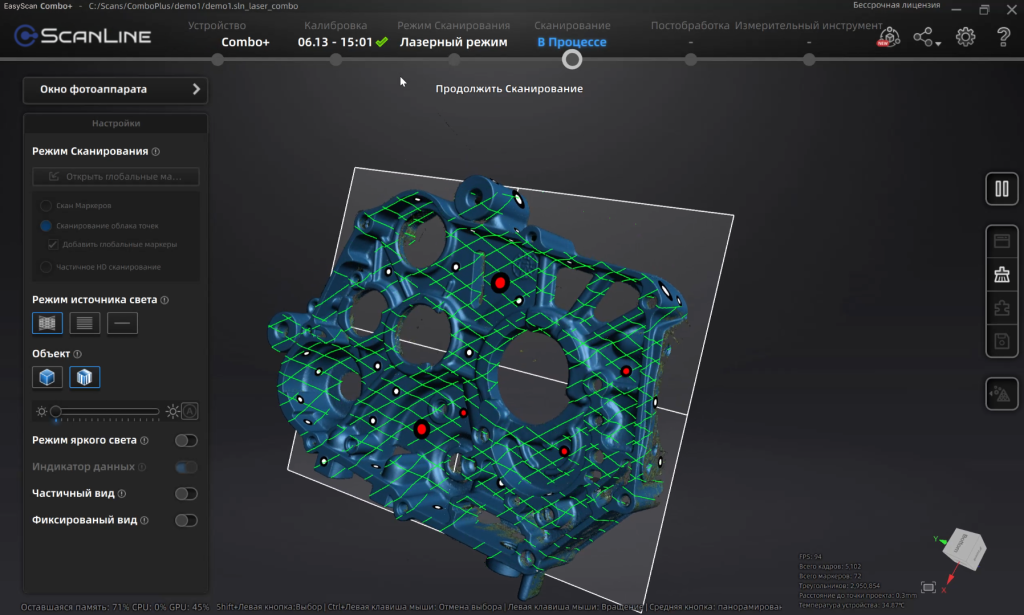1024x615 pixels.
Task: Open the Калибровка step
Action: point(335,59)
